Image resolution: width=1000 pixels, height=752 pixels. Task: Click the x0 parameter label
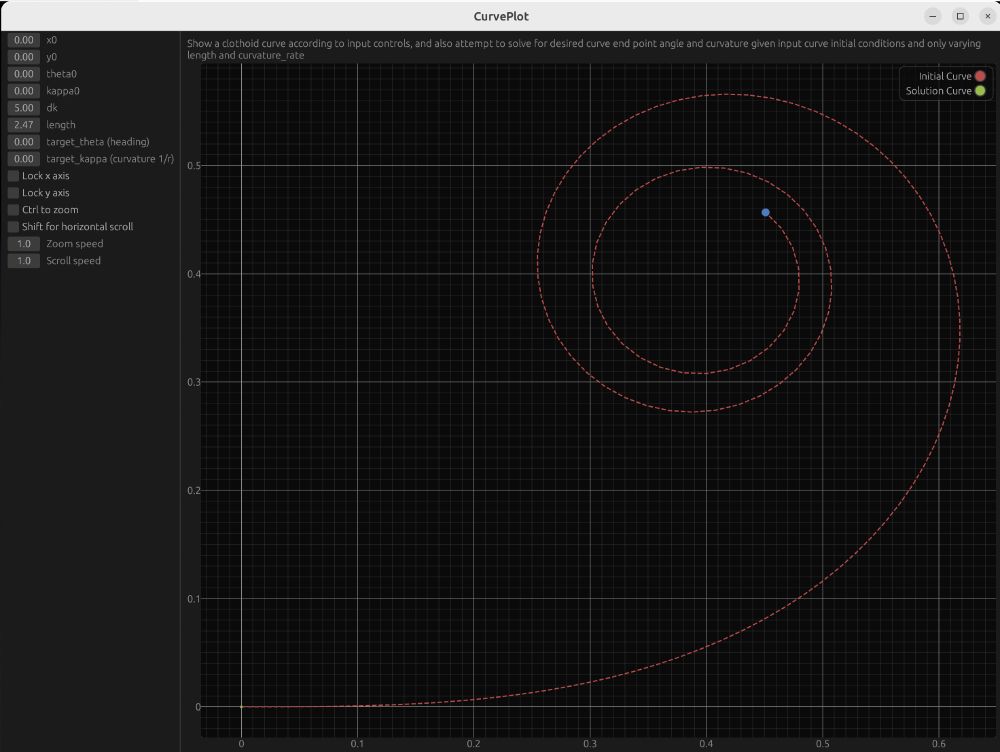point(51,40)
